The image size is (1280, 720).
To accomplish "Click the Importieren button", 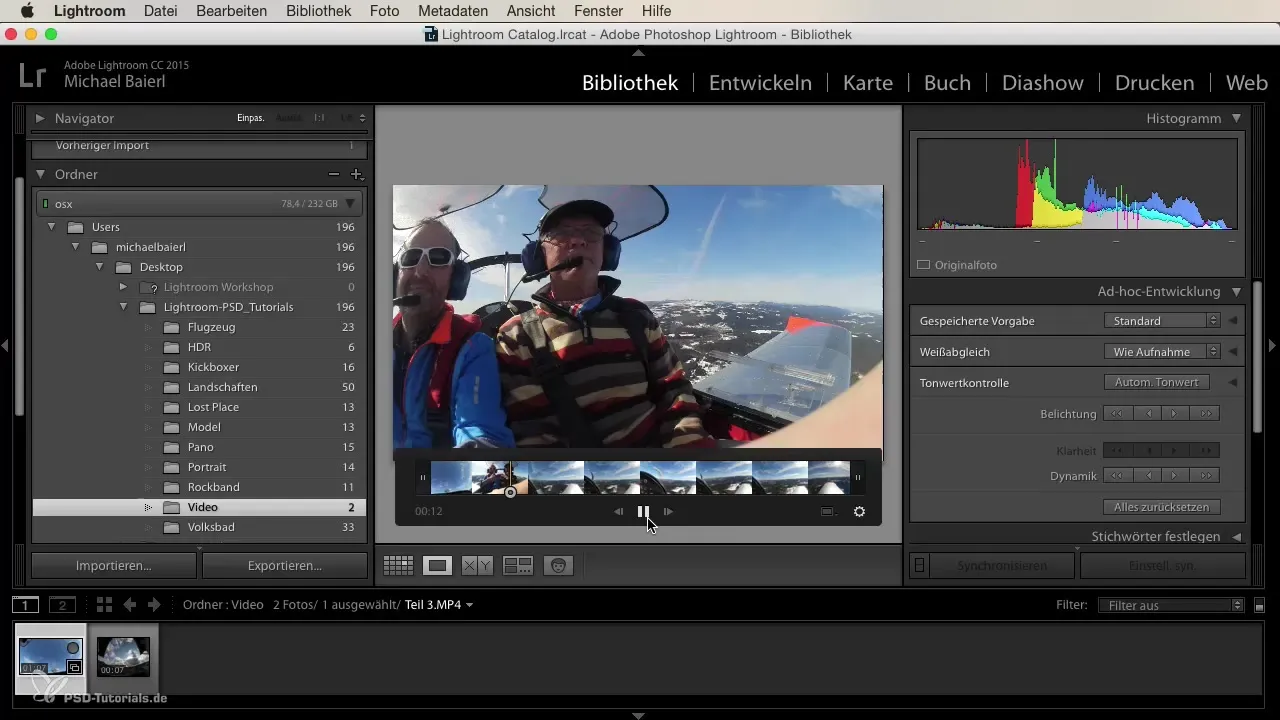I will [x=114, y=566].
